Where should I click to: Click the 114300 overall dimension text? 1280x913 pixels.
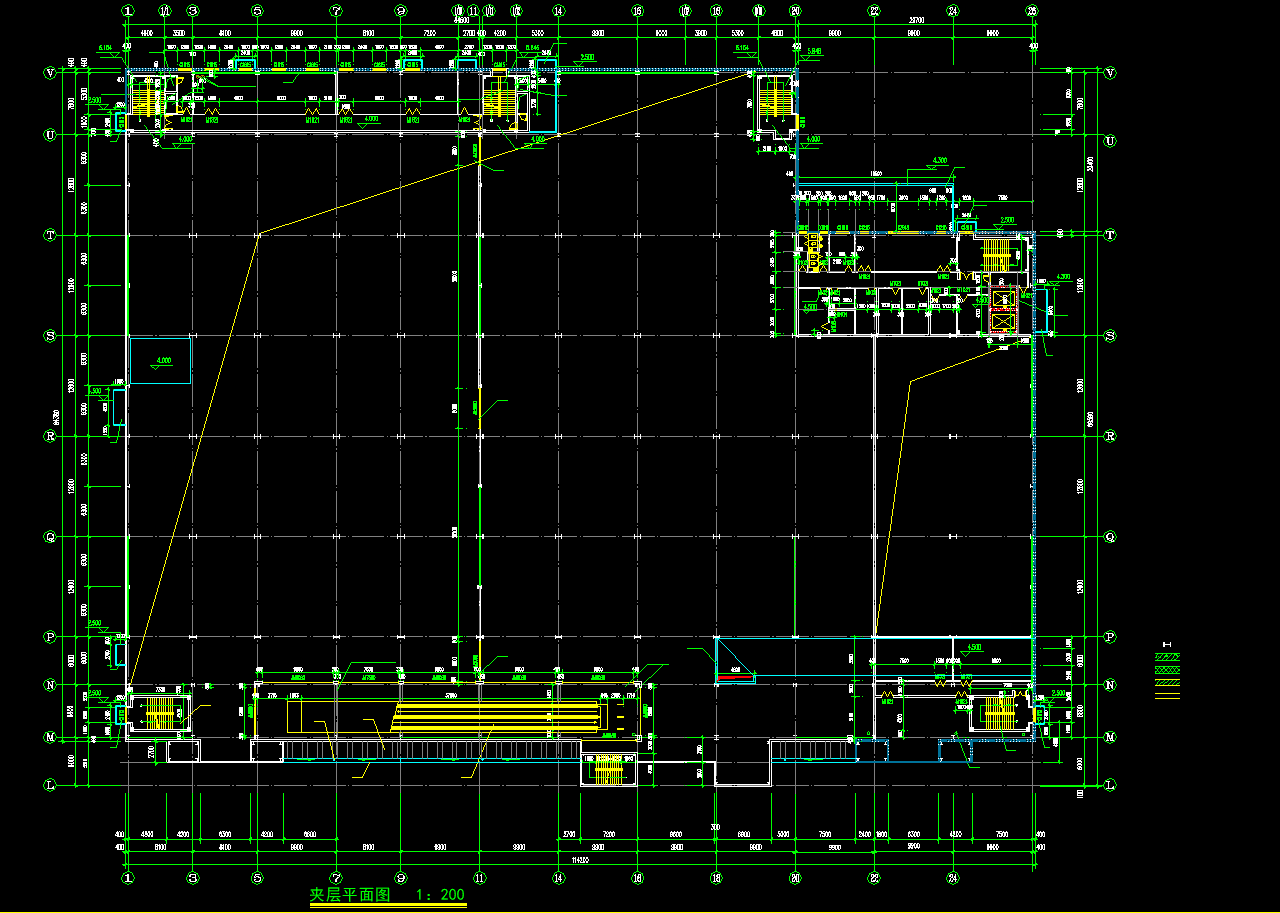pyautogui.click(x=579, y=859)
